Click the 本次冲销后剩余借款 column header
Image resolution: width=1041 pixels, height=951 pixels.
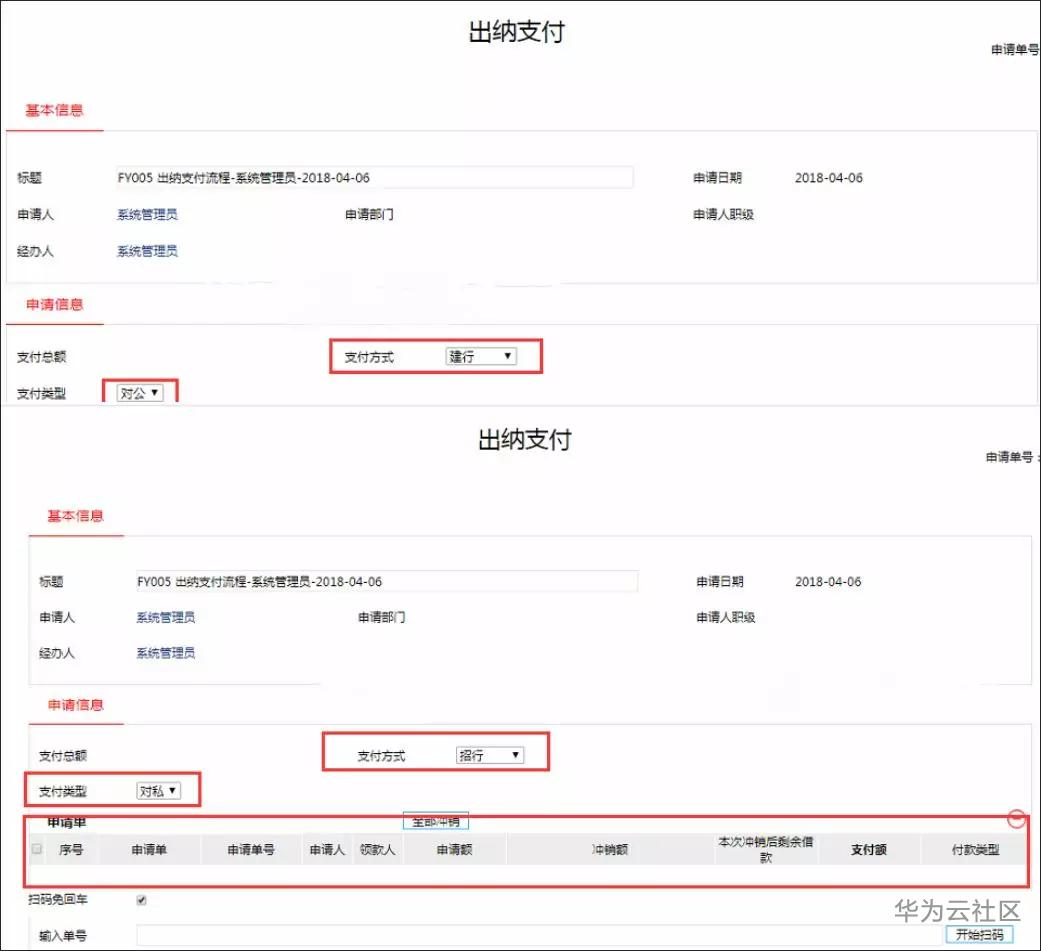click(765, 849)
